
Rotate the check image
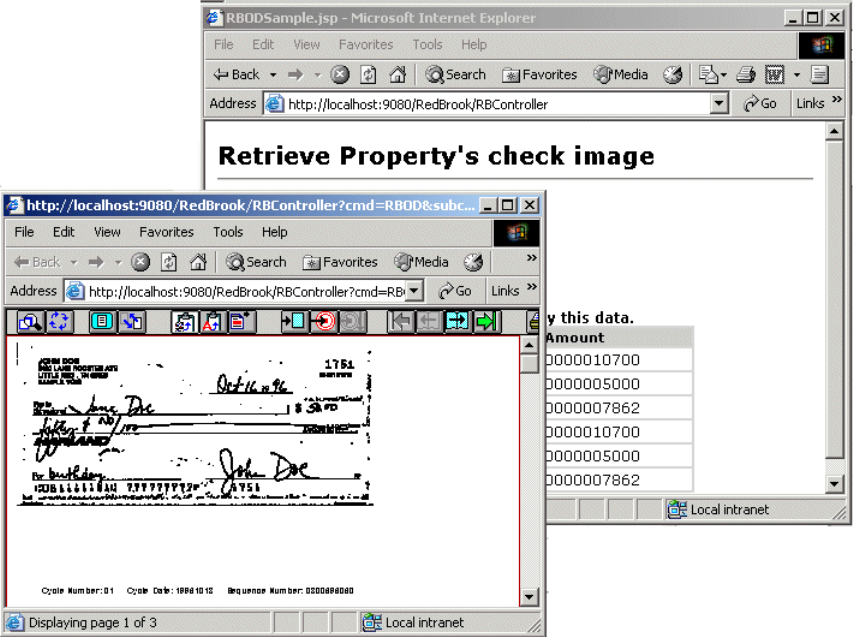point(57,320)
